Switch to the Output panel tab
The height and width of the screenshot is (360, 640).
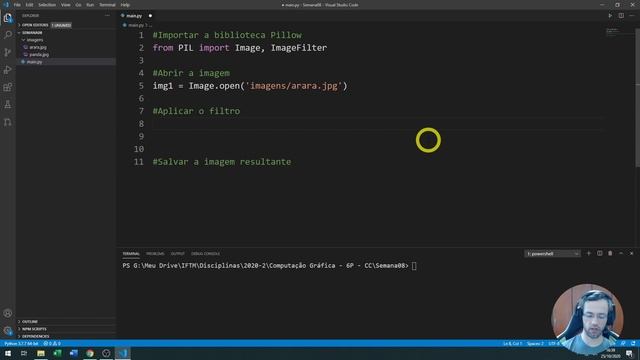pyautogui.click(x=178, y=254)
